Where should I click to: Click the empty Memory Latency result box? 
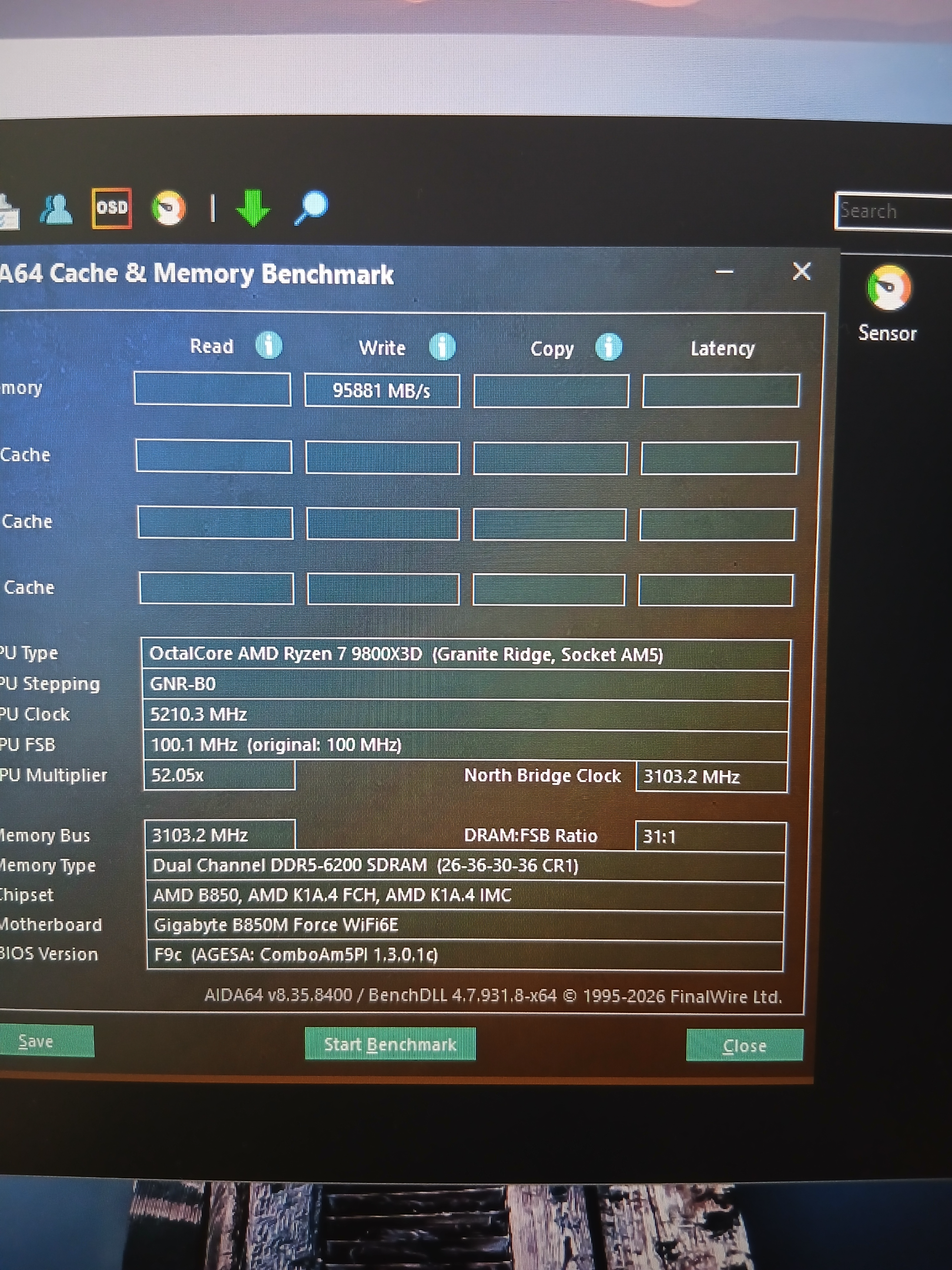(720, 390)
